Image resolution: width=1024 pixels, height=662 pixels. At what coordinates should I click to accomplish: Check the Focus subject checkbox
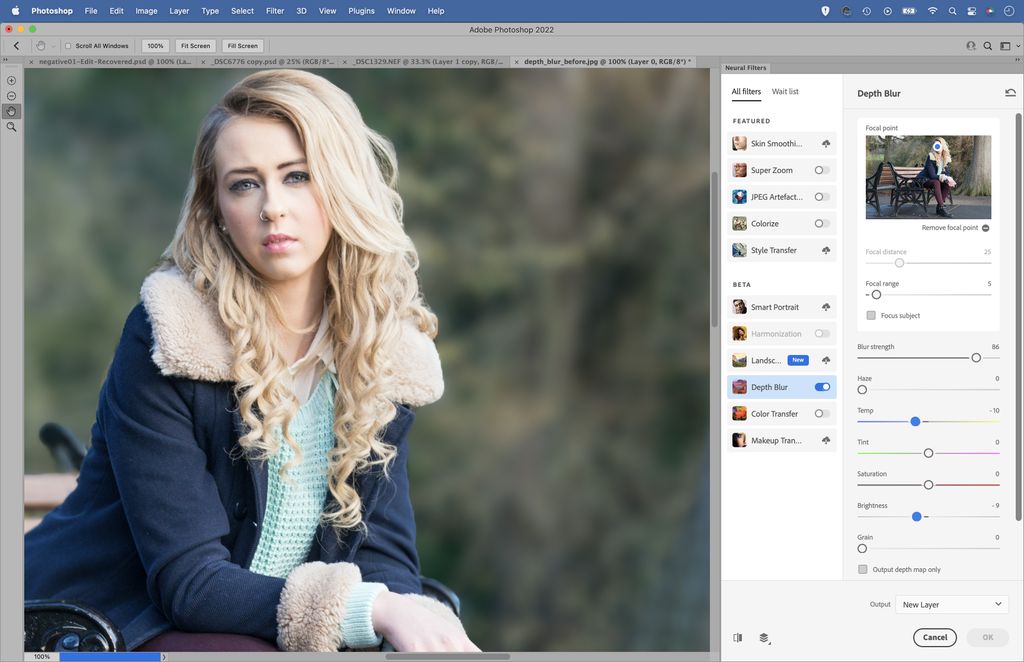(871, 315)
